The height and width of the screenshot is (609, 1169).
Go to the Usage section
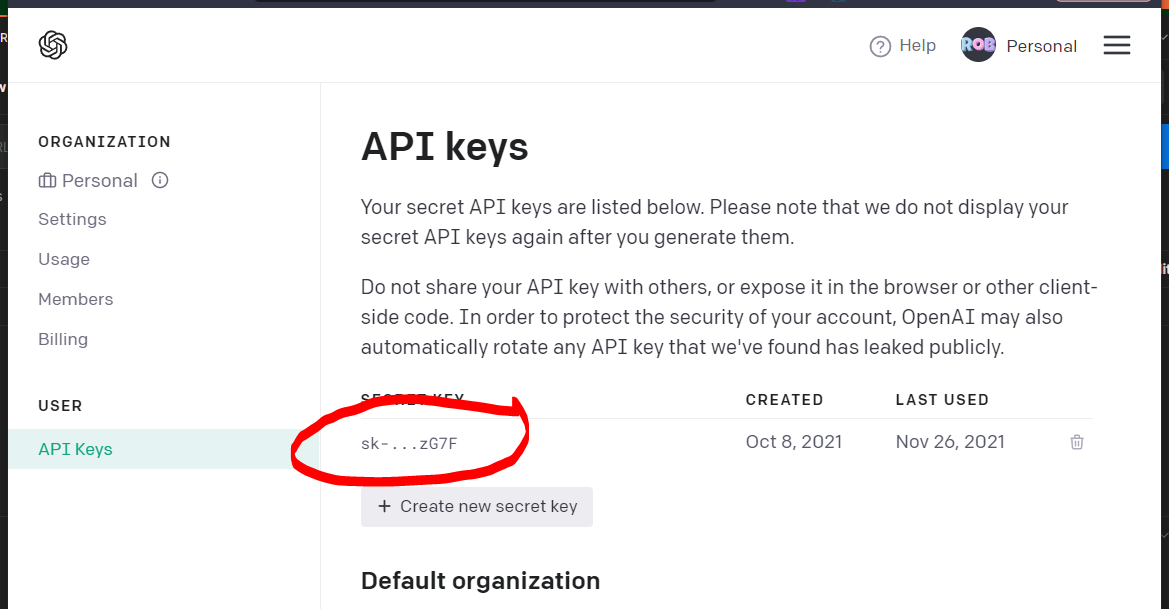point(64,259)
